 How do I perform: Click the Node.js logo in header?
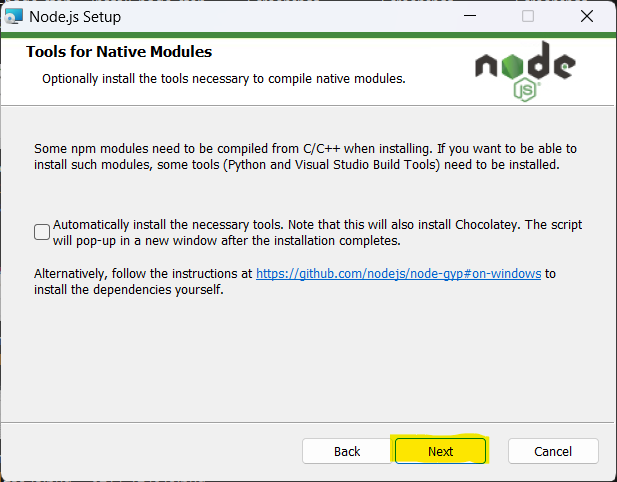tap(525, 71)
